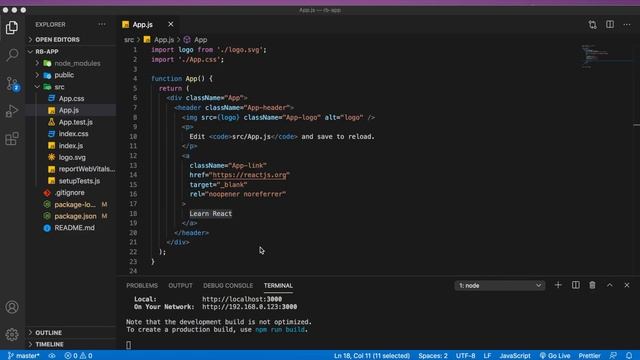Create a new terminal with plus icon
The height and width of the screenshot is (360, 640).
[558, 285]
